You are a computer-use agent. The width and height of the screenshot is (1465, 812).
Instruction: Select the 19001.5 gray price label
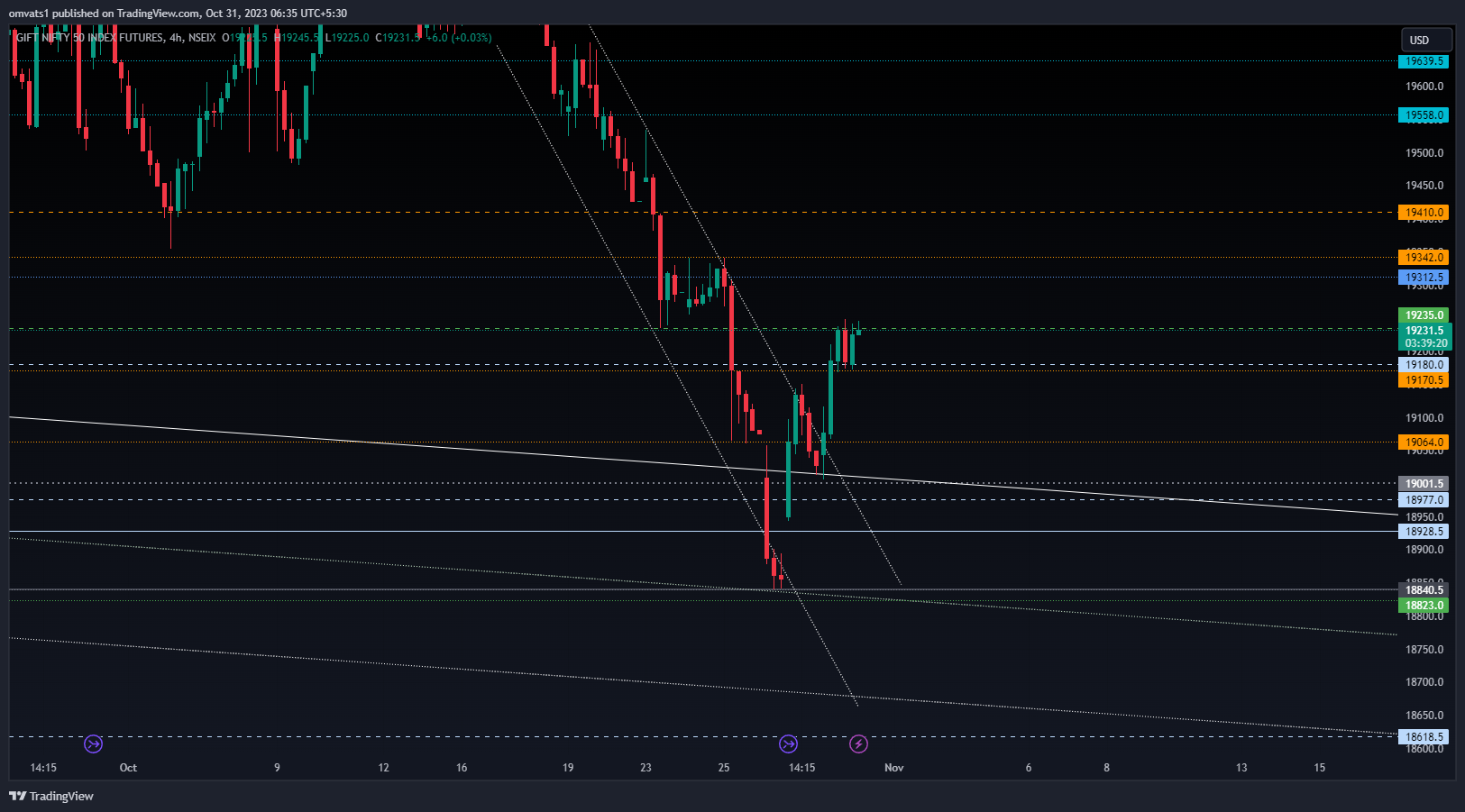tap(1424, 484)
